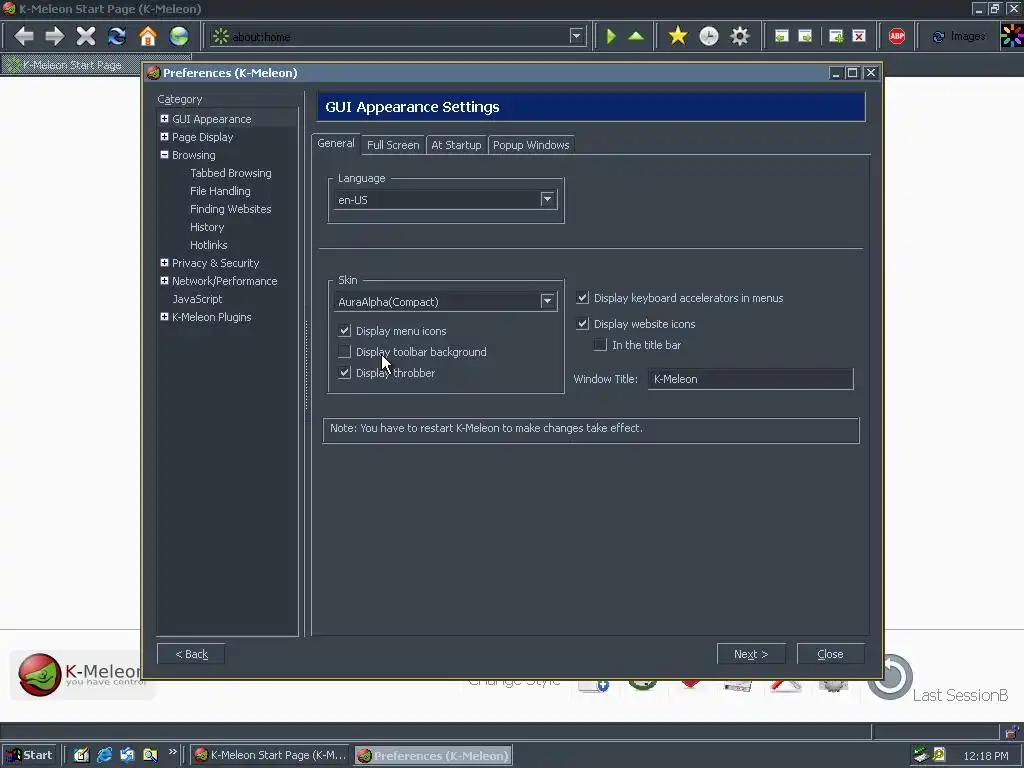Stop page loading with the X icon
Viewport: 1024px width, 768px height.
86,36
